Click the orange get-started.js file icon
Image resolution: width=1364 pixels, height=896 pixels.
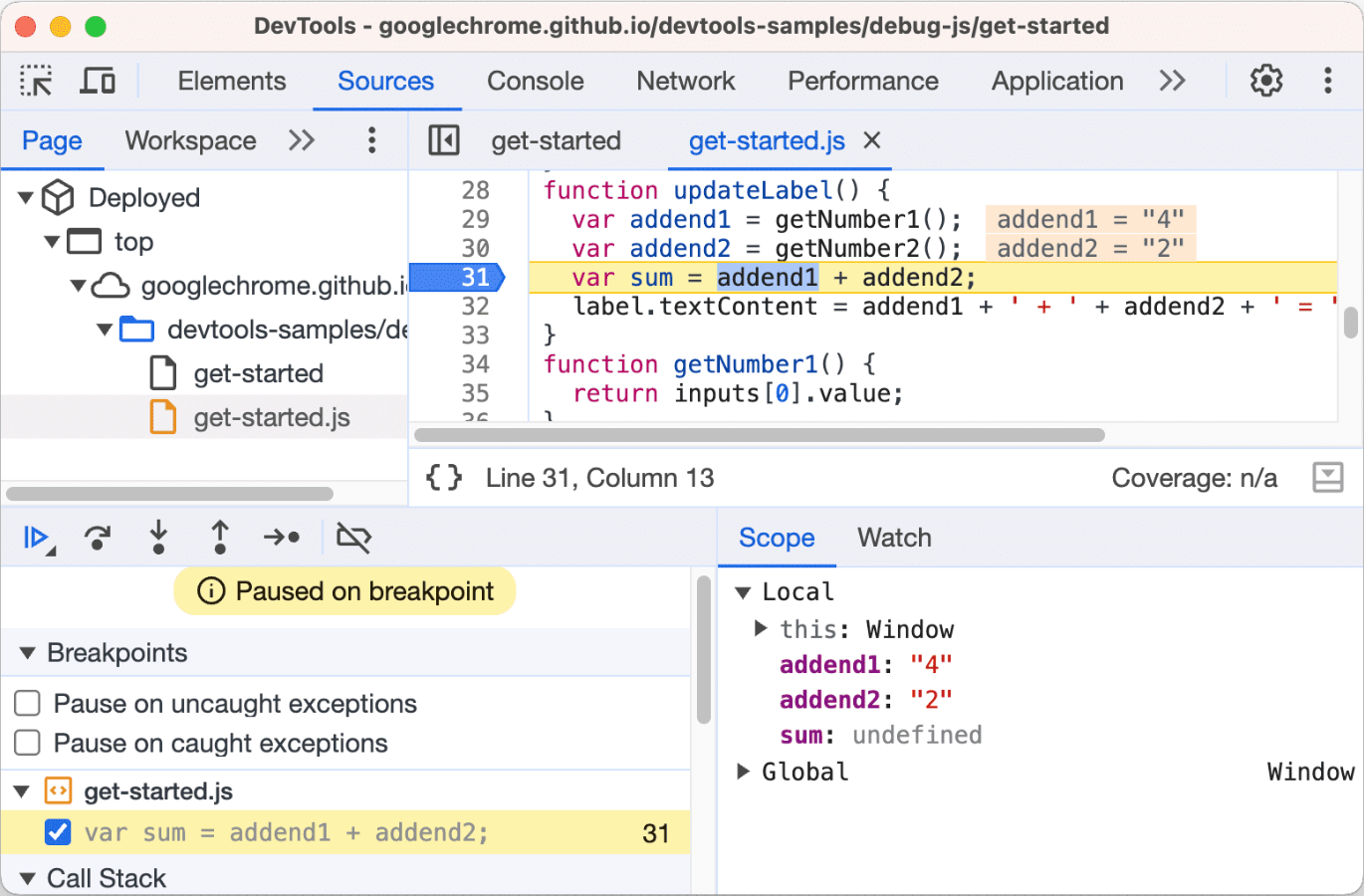click(162, 417)
